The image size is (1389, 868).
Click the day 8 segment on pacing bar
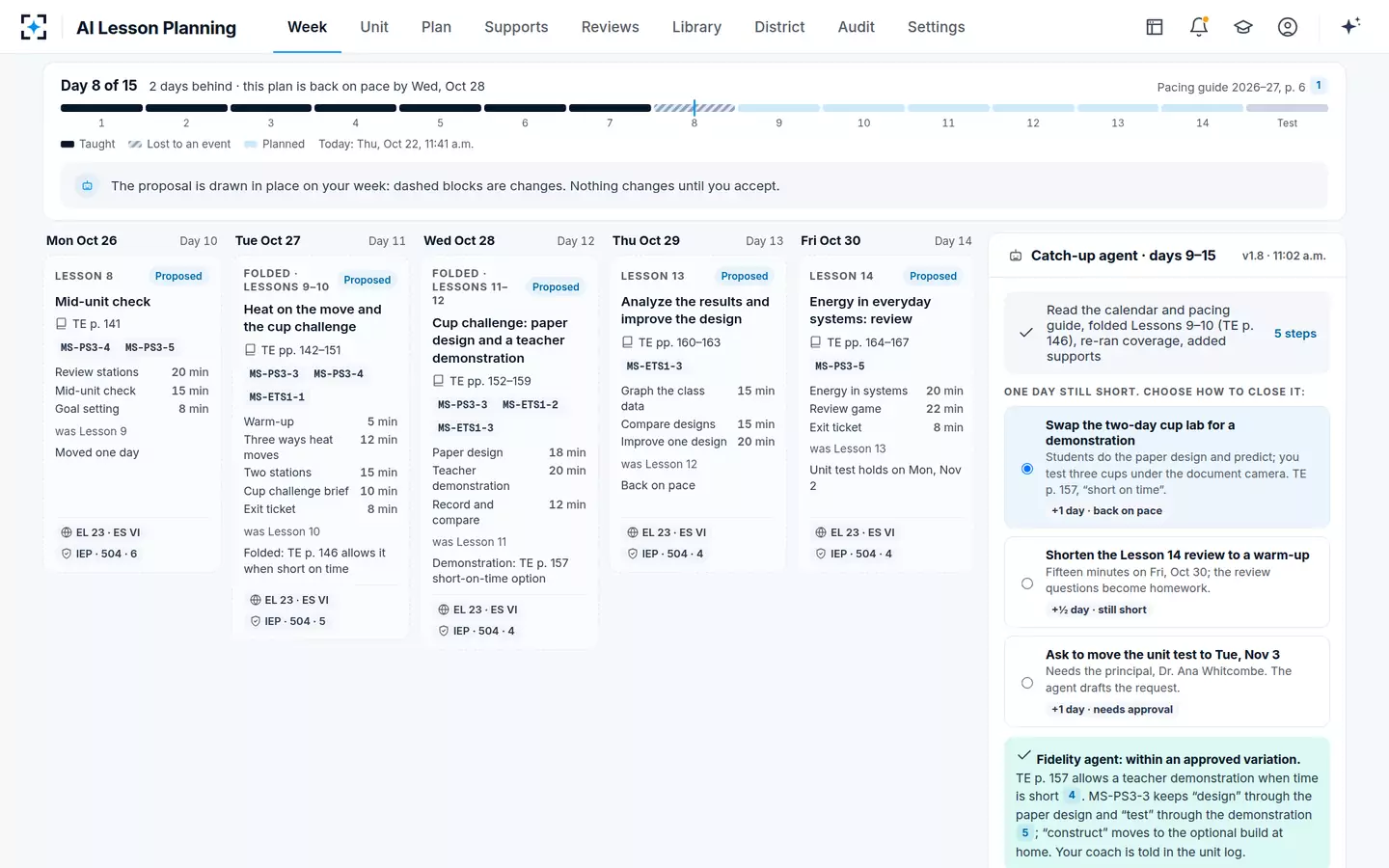pyautogui.click(x=694, y=108)
